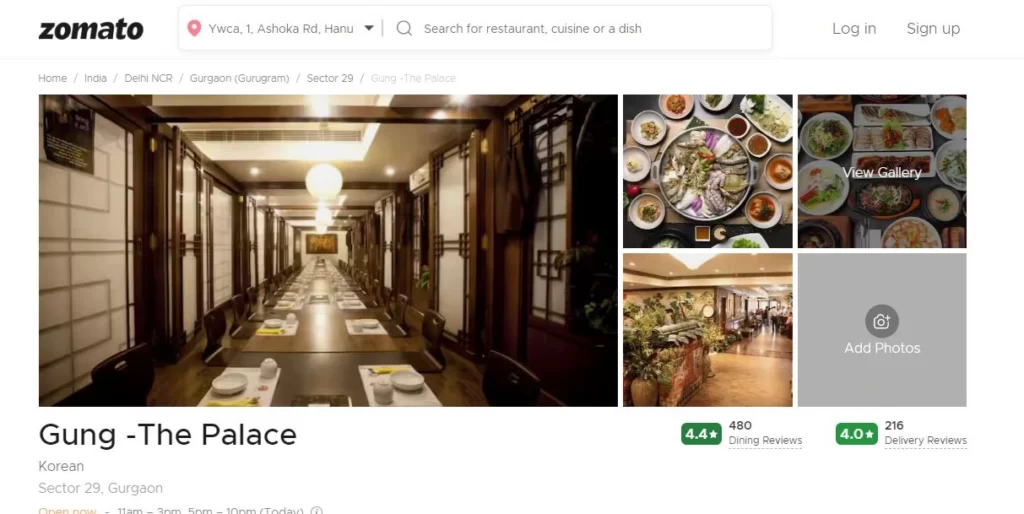Open the main dining hall photo
Screen dimensions: 1024x514
pyautogui.click(x=328, y=251)
